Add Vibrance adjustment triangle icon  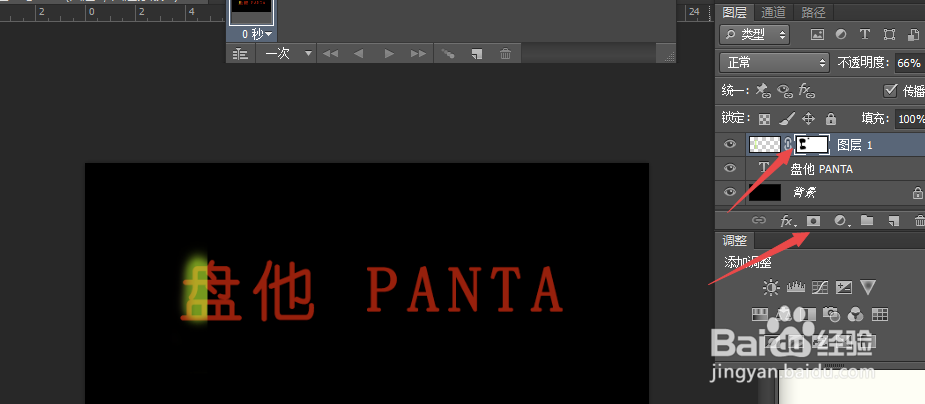[867, 287]
